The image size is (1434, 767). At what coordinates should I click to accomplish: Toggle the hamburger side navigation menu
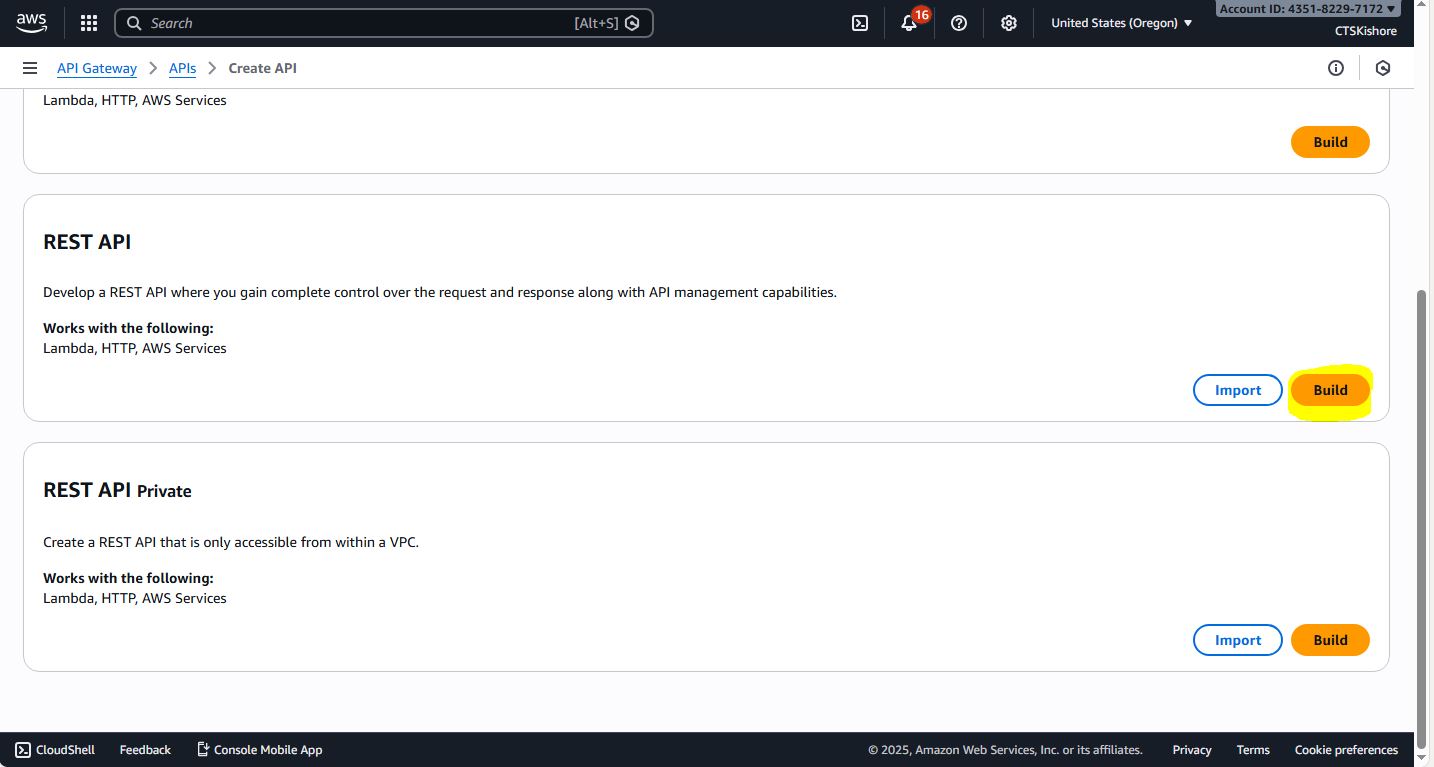pos(30,68)
